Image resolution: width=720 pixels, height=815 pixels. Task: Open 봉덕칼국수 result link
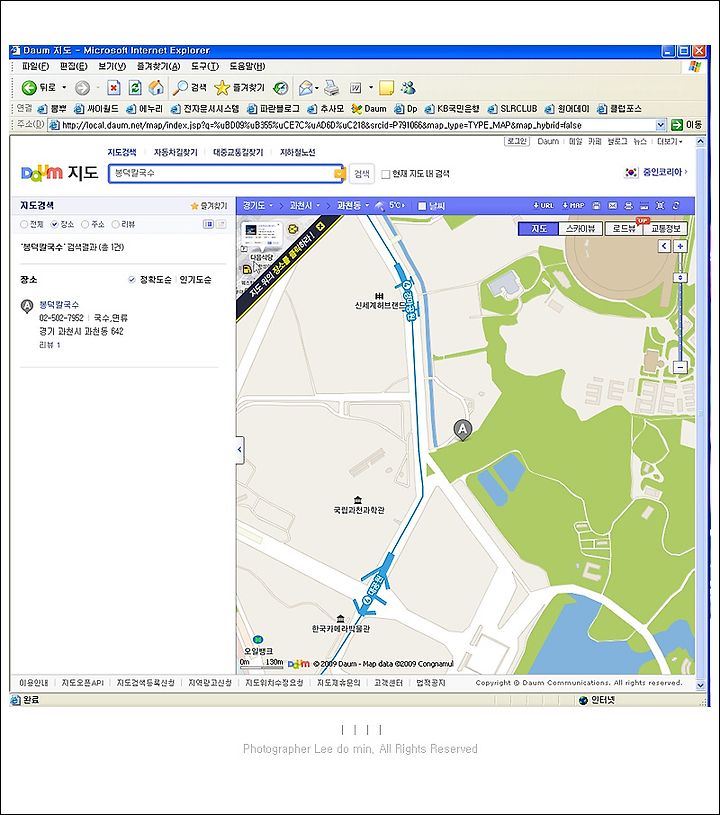59,305
